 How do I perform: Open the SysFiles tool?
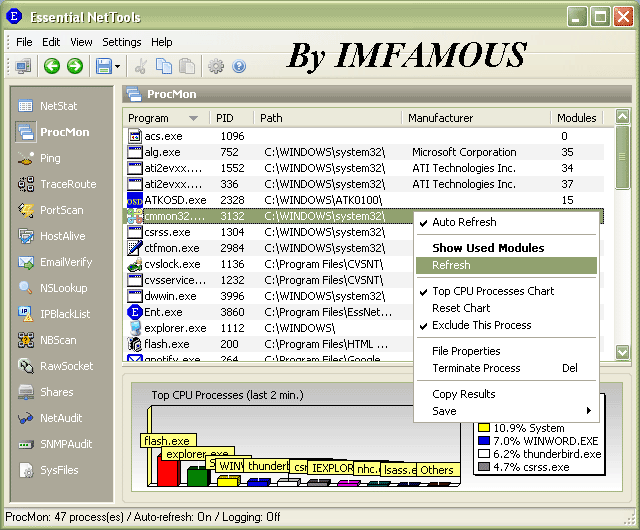(48, 470)
